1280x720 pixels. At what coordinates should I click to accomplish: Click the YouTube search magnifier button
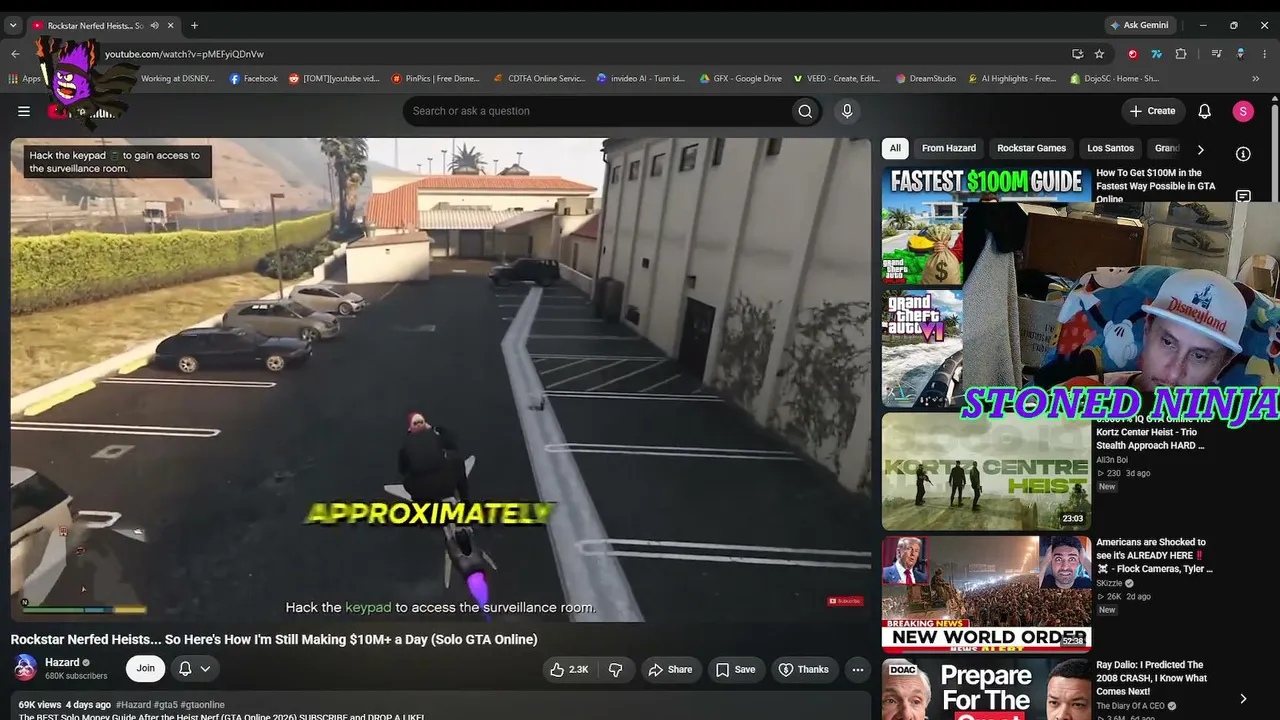click(x=805, y=111)
